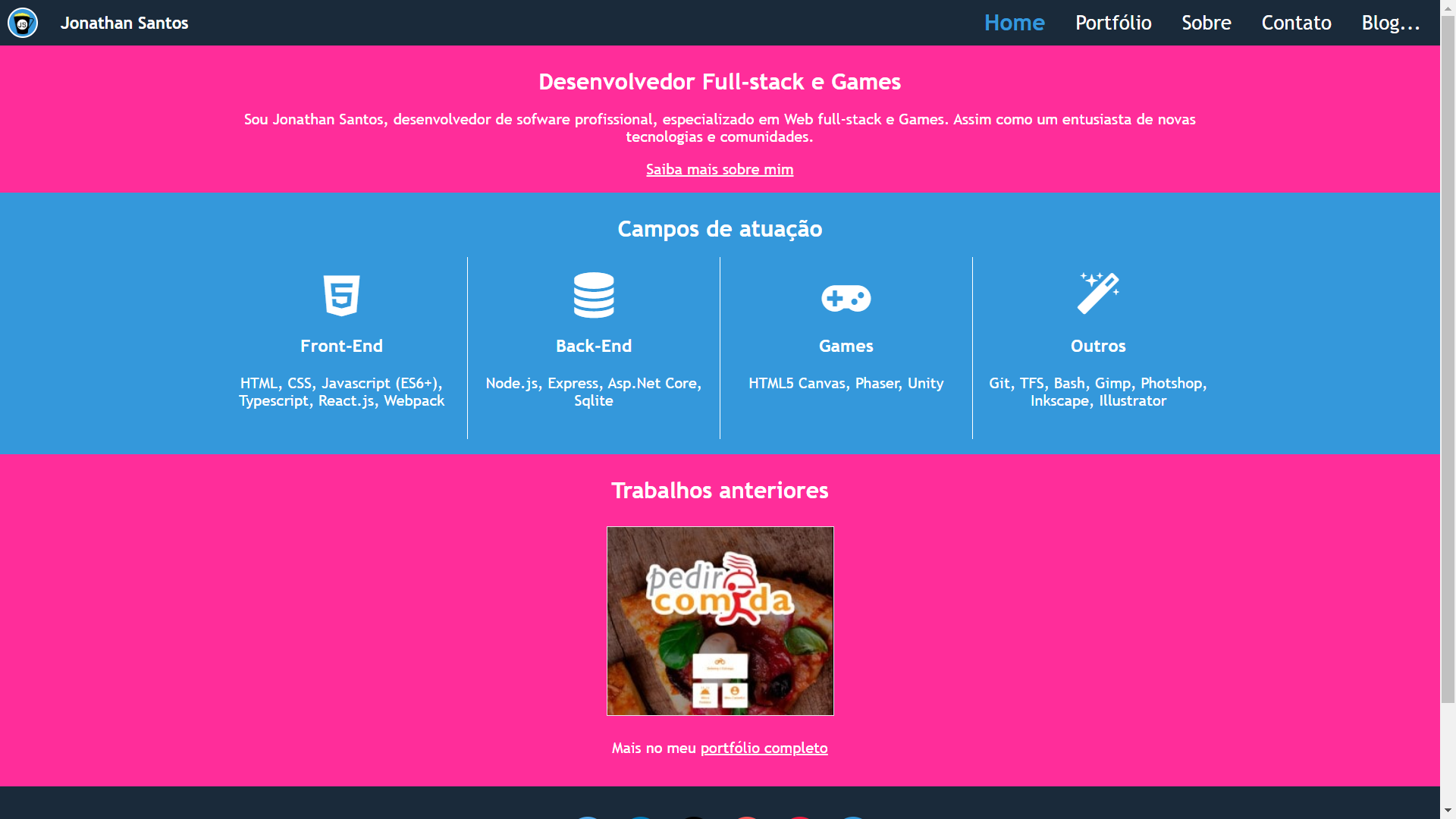Select the 'Front-End' heading
1456x819 pixels.
coord(341,346)
